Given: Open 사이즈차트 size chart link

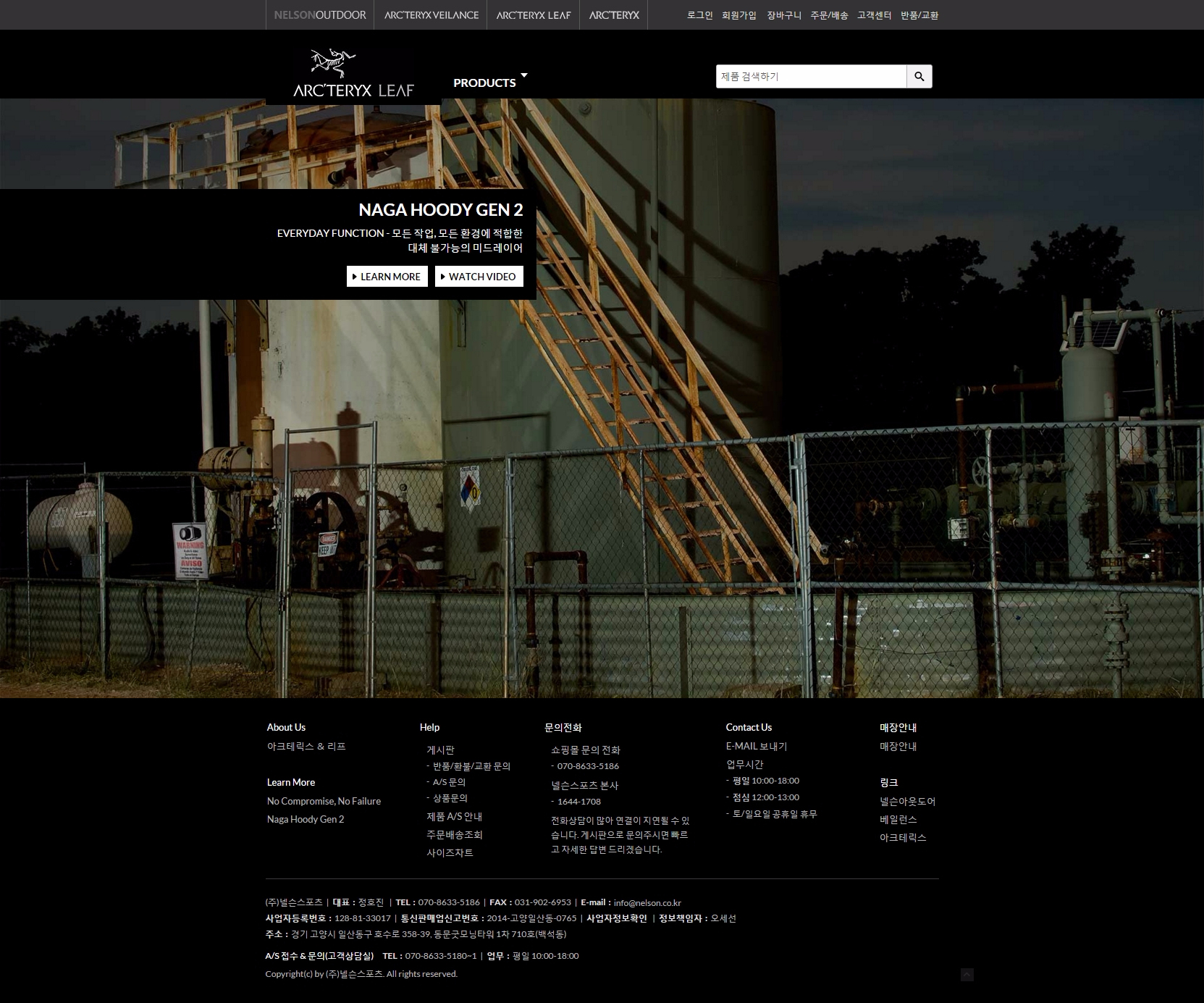Looking at the screenshot, I should pyautogui.click(x=450, y=852).
